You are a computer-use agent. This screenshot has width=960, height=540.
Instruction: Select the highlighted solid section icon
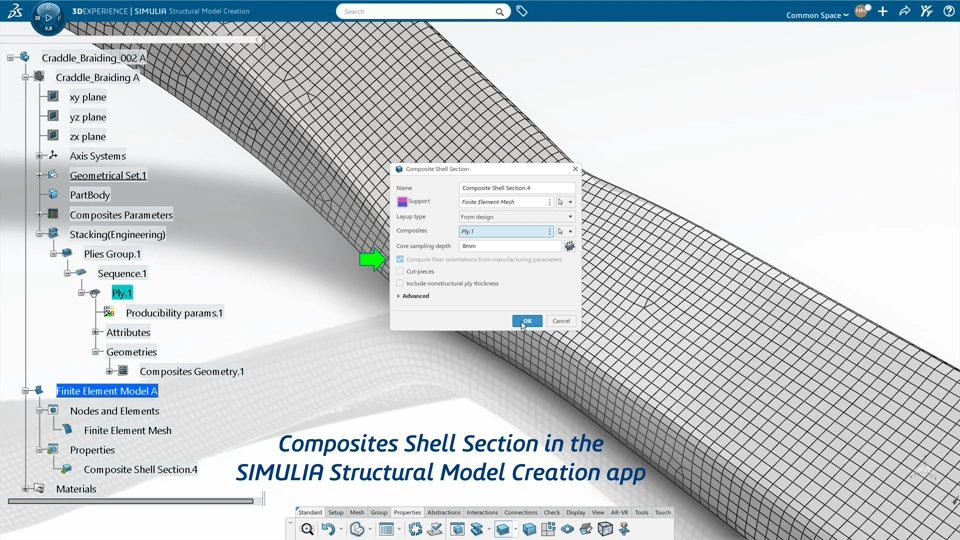[x=503, y=529]
